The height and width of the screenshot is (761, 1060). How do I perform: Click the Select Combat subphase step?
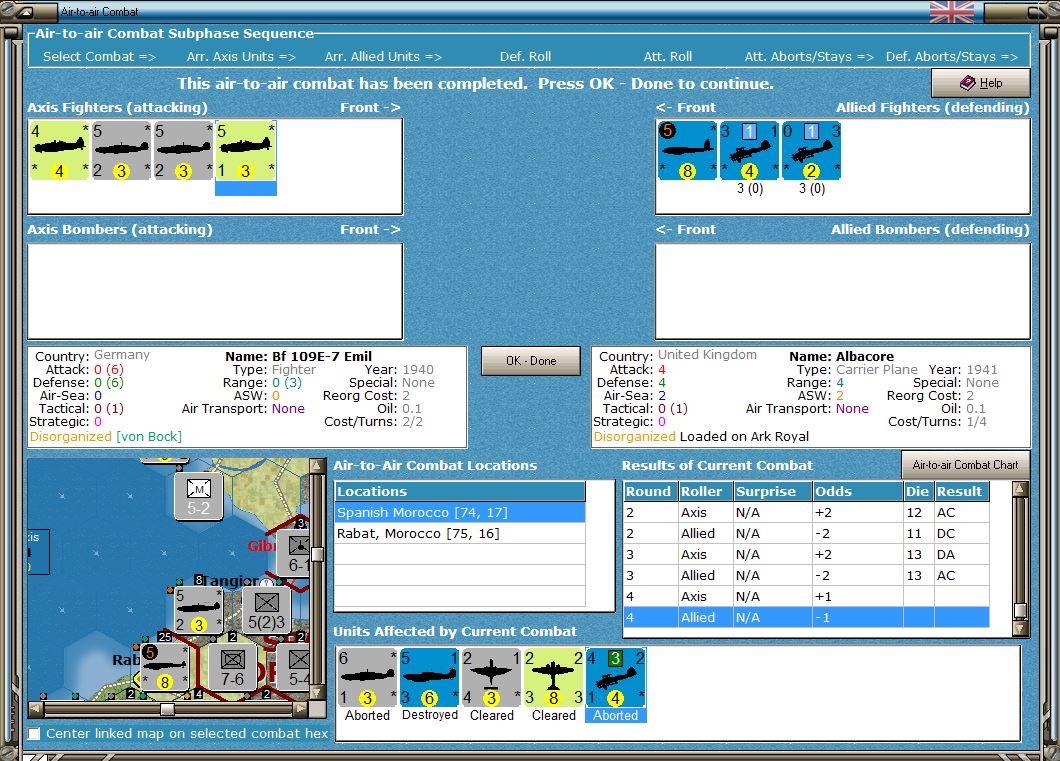[x=99, y=57]
